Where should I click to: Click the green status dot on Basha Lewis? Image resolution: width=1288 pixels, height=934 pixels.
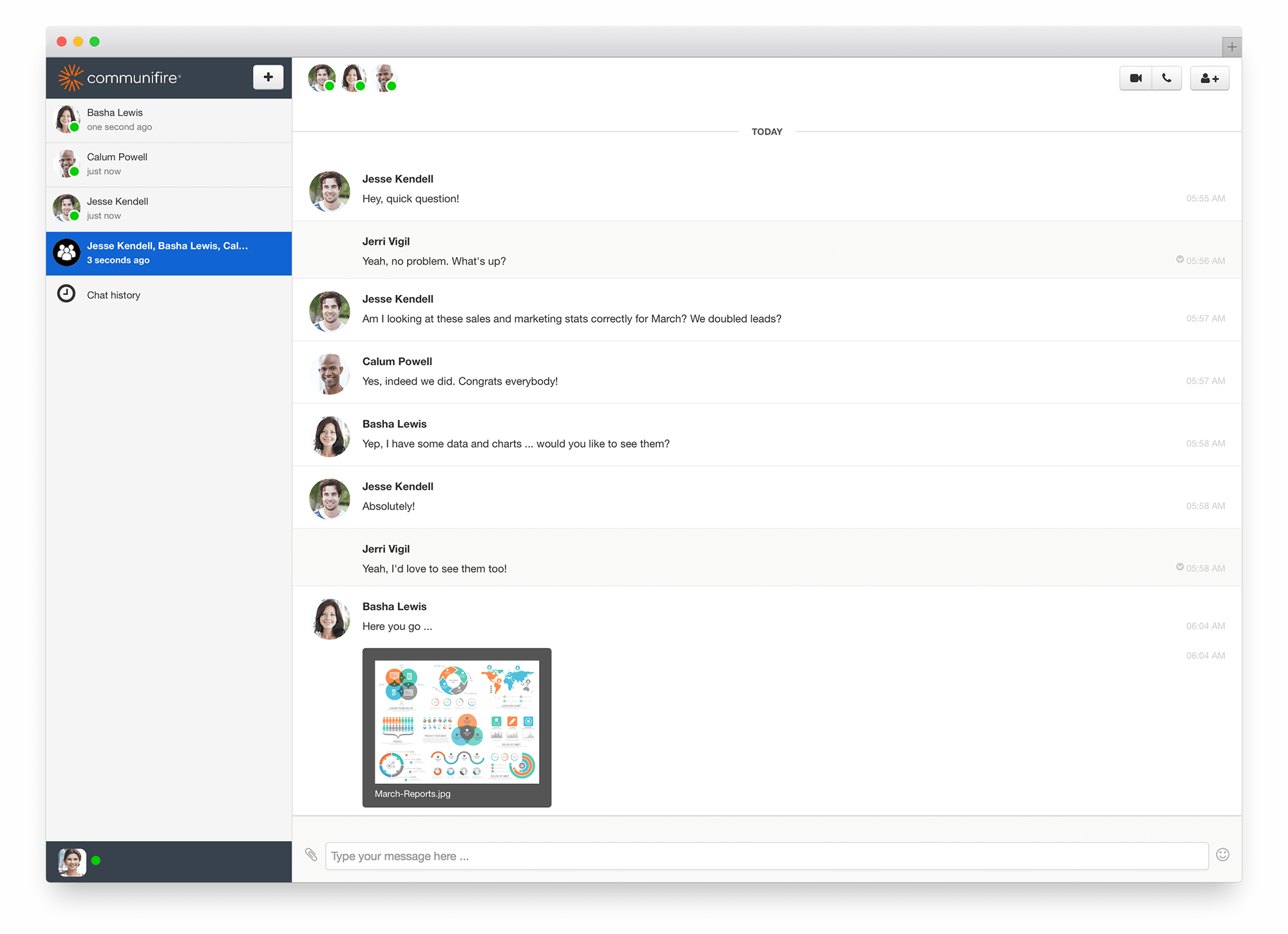(x=75, y=128)
